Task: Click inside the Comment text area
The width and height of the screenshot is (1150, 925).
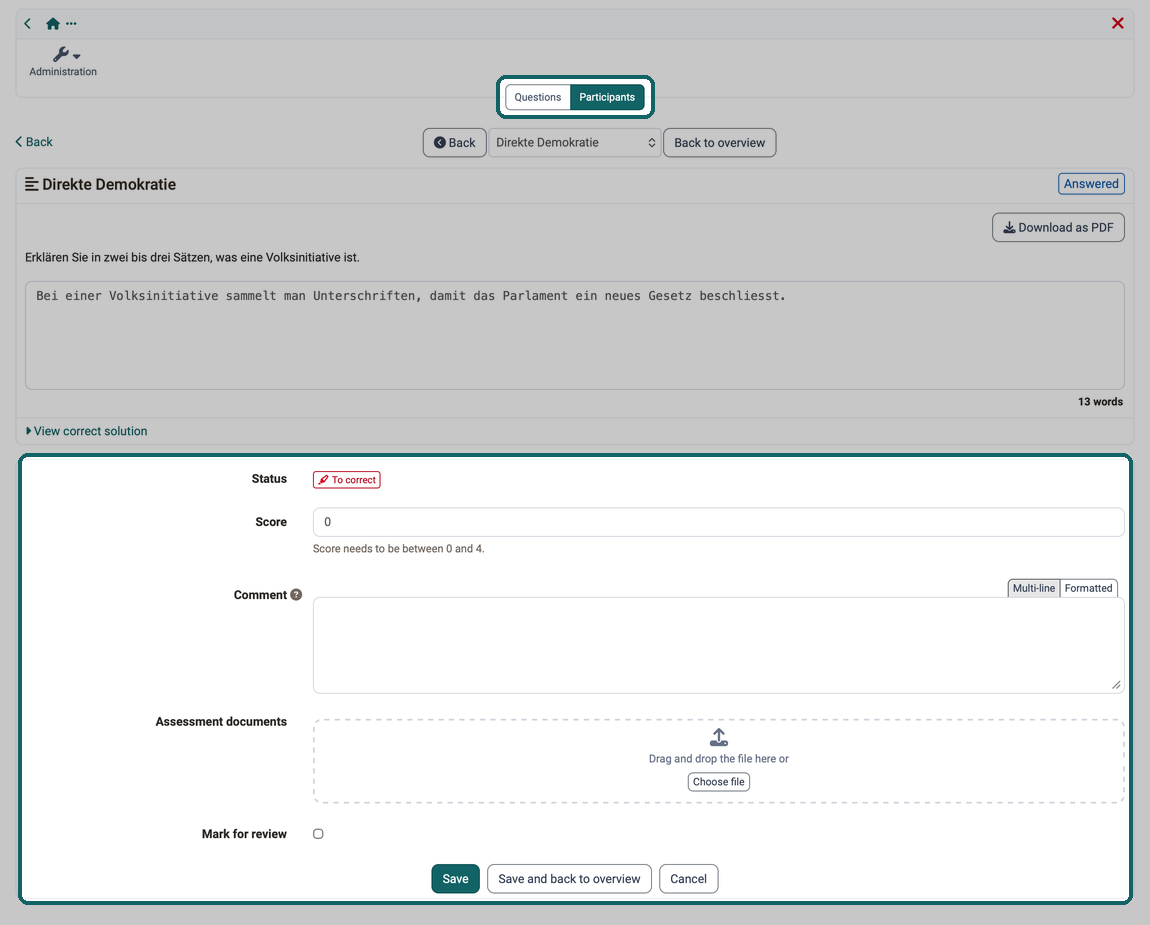Action: click(x=718, y=645)
